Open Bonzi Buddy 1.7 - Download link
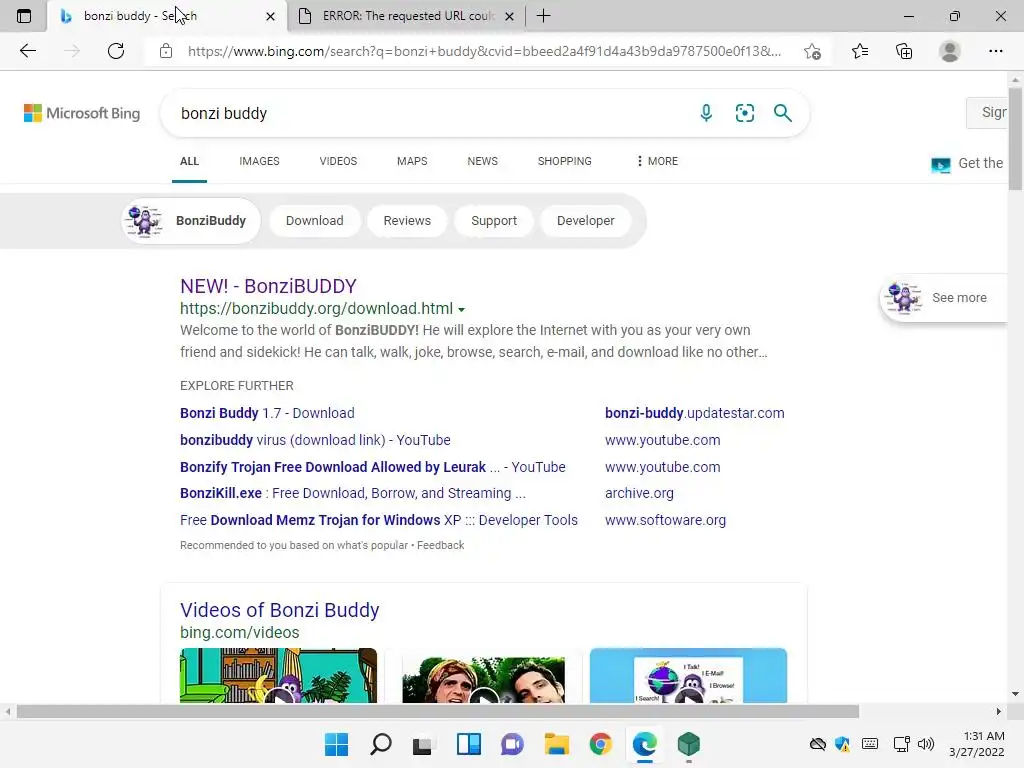This screenshot has width=1024, height=768. click(267, 413)
